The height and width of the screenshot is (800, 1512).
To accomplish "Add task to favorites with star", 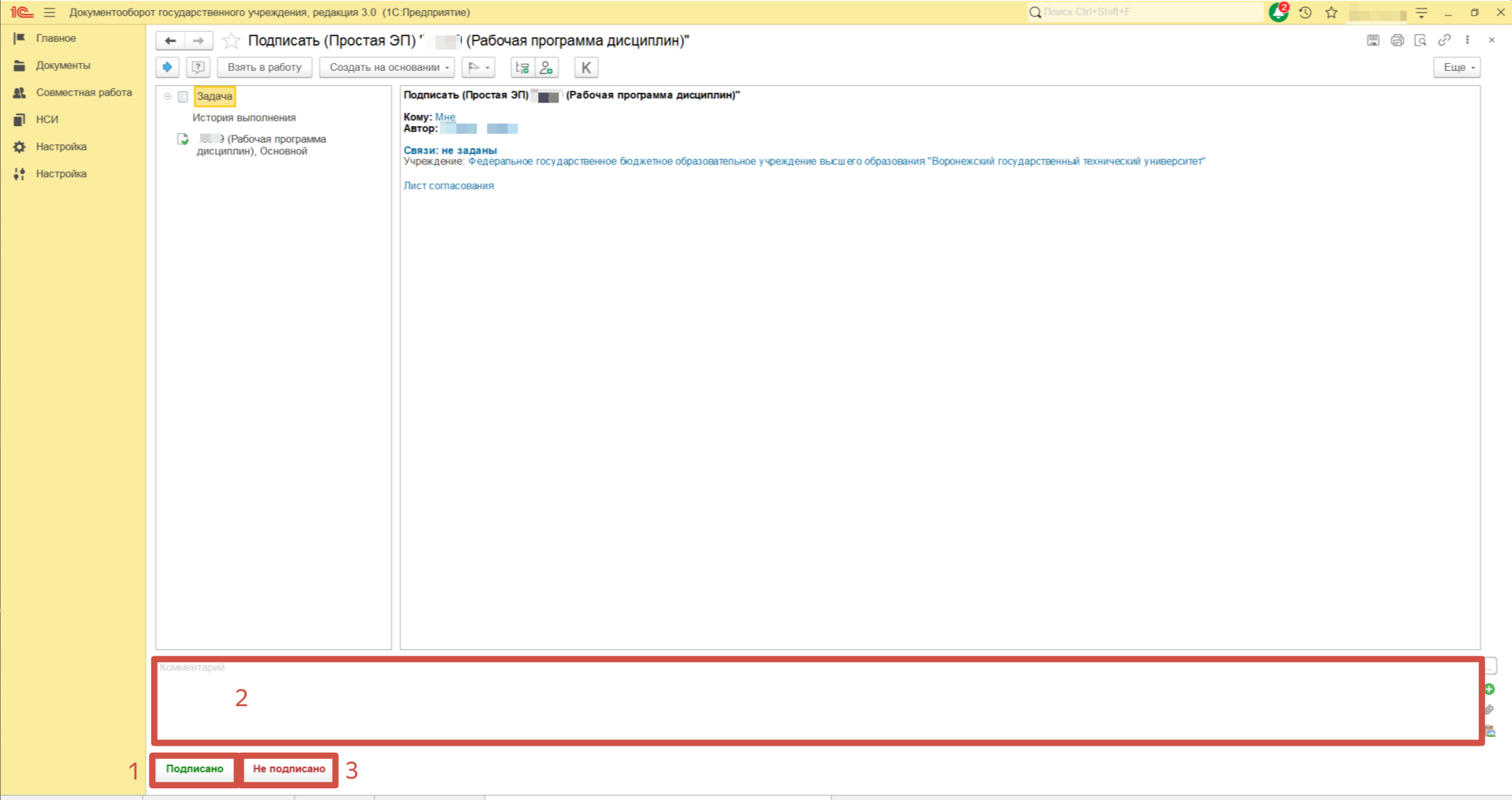I will click(231, 41).
